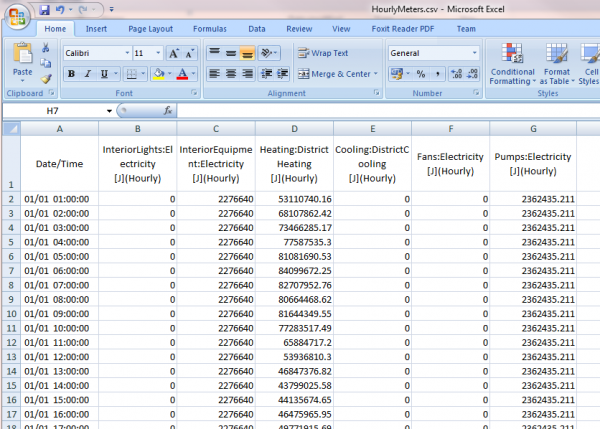Toggle Wrap Text
Screen dimensions: 600x429
323,53
